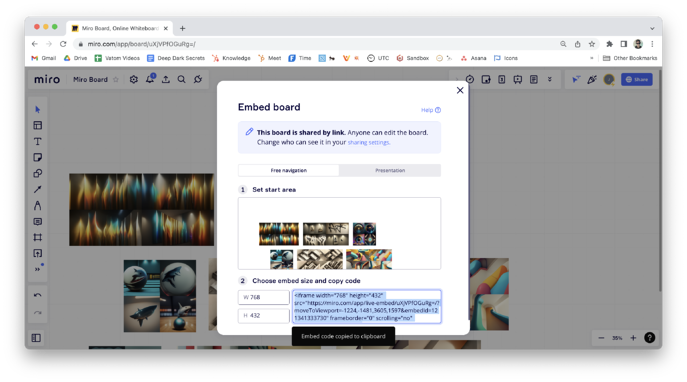The width and height of the screenshot is (687, 382).
Task: Expand more tools in left toolbar
Action: pos(38,269)
